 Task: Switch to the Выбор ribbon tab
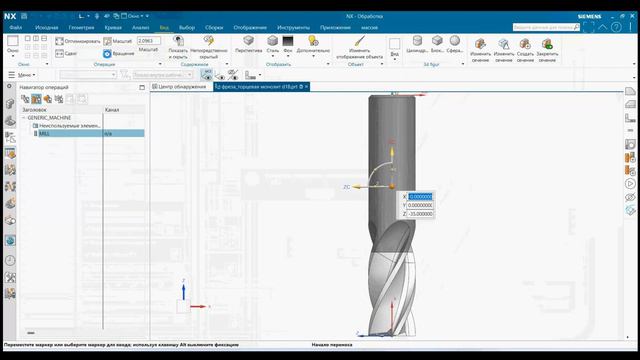tap(187, 28)
